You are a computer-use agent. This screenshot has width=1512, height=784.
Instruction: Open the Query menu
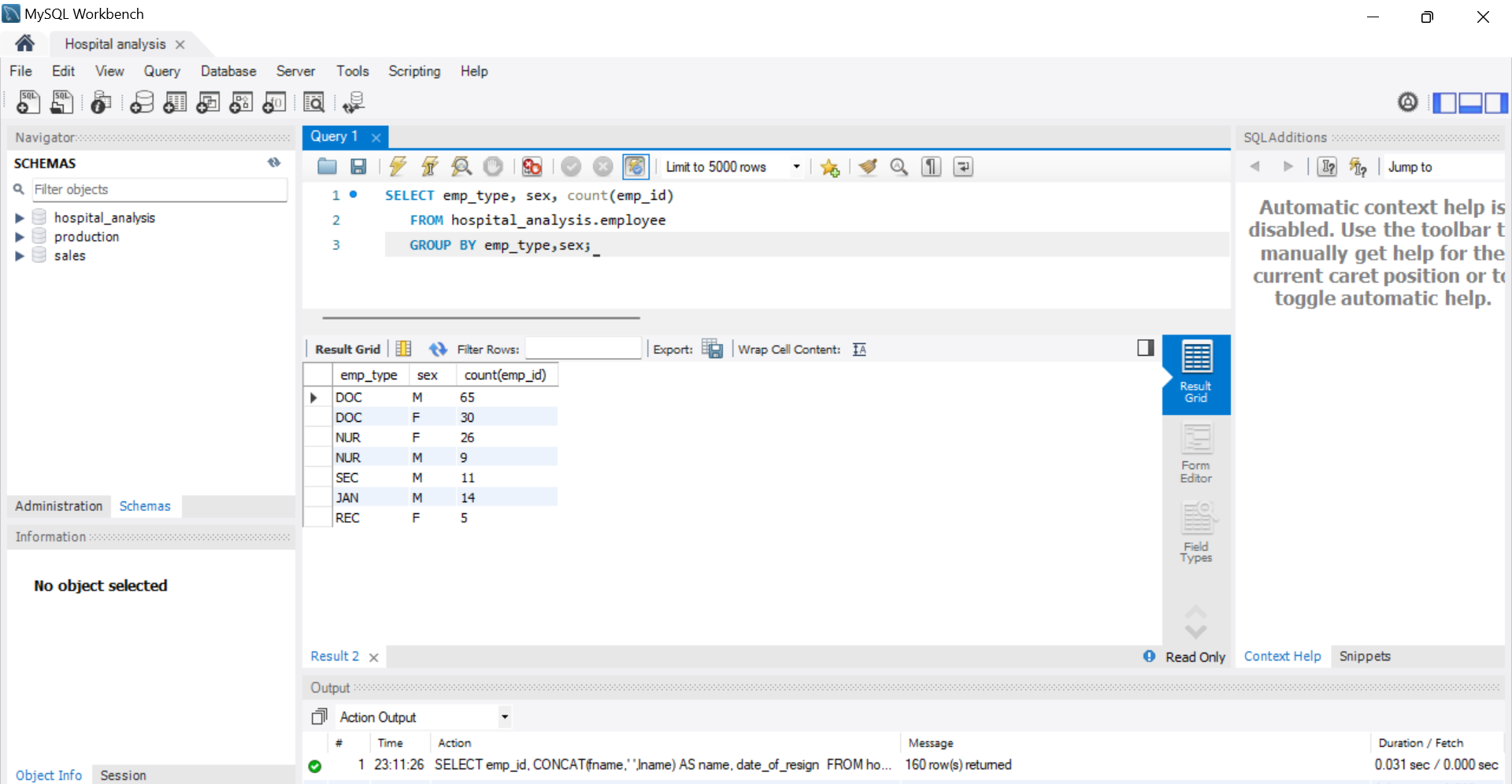point(161,71)
